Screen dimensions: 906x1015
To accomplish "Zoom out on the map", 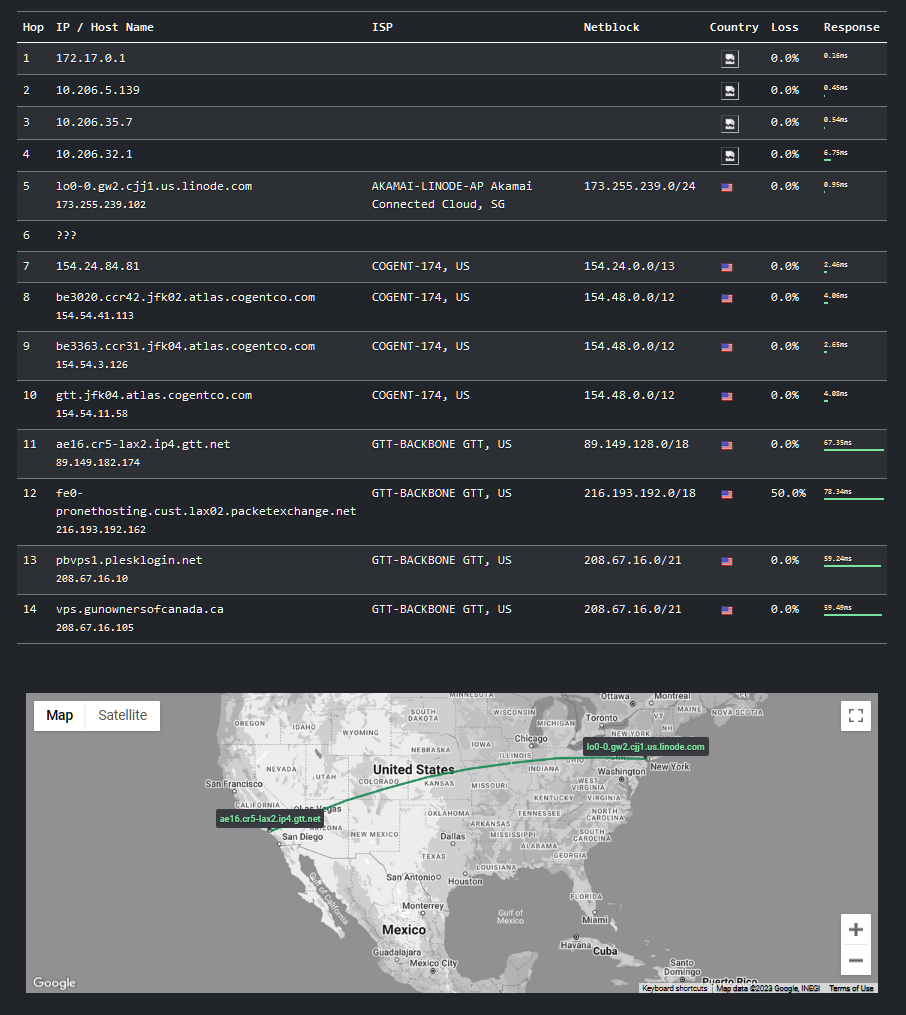I will point(855,961).
